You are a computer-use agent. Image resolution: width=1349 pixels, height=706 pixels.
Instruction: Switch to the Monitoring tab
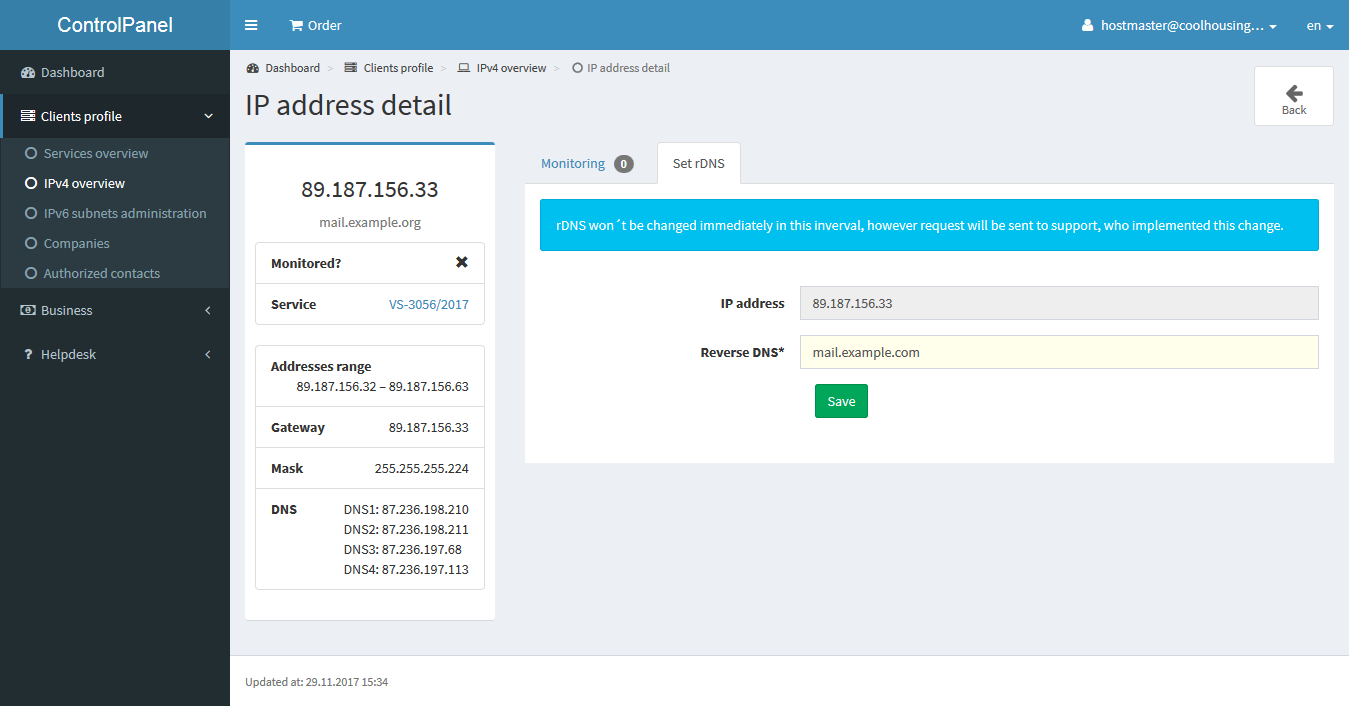[x=587, y=164]
